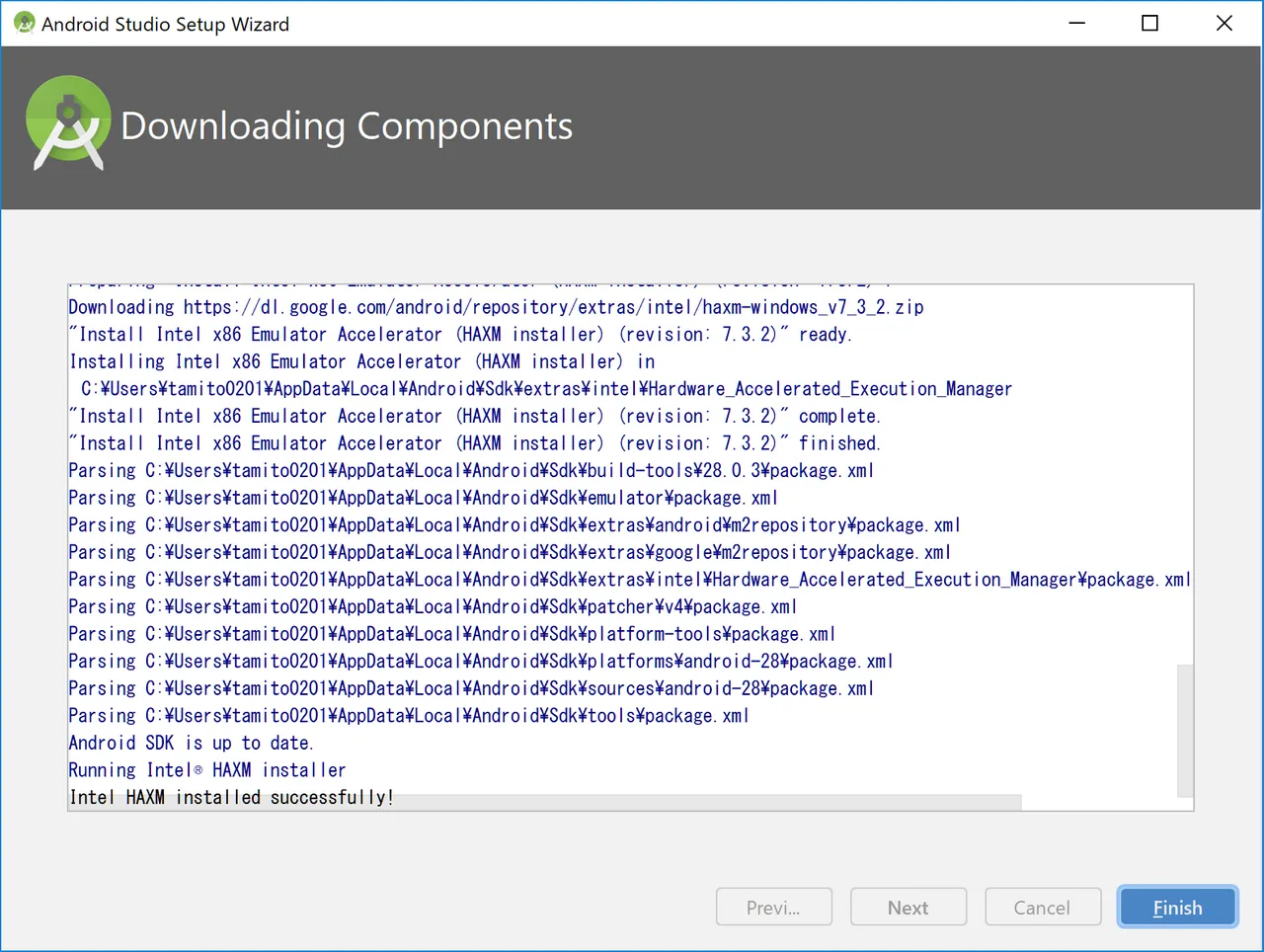Image resolution: width=1264 pixels, height=952 pixels.
Task: Click the Parsing Sdk\tools package.xml line
Action: 409,715
